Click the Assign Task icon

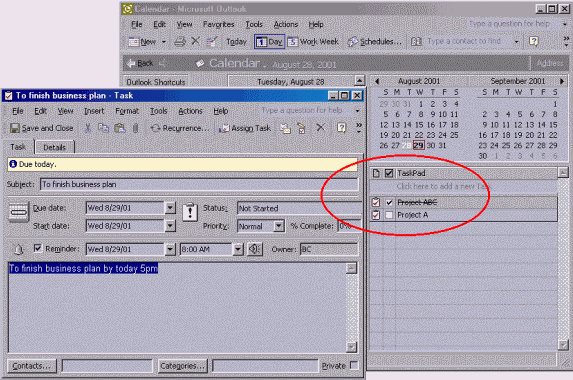coord(224,128)
